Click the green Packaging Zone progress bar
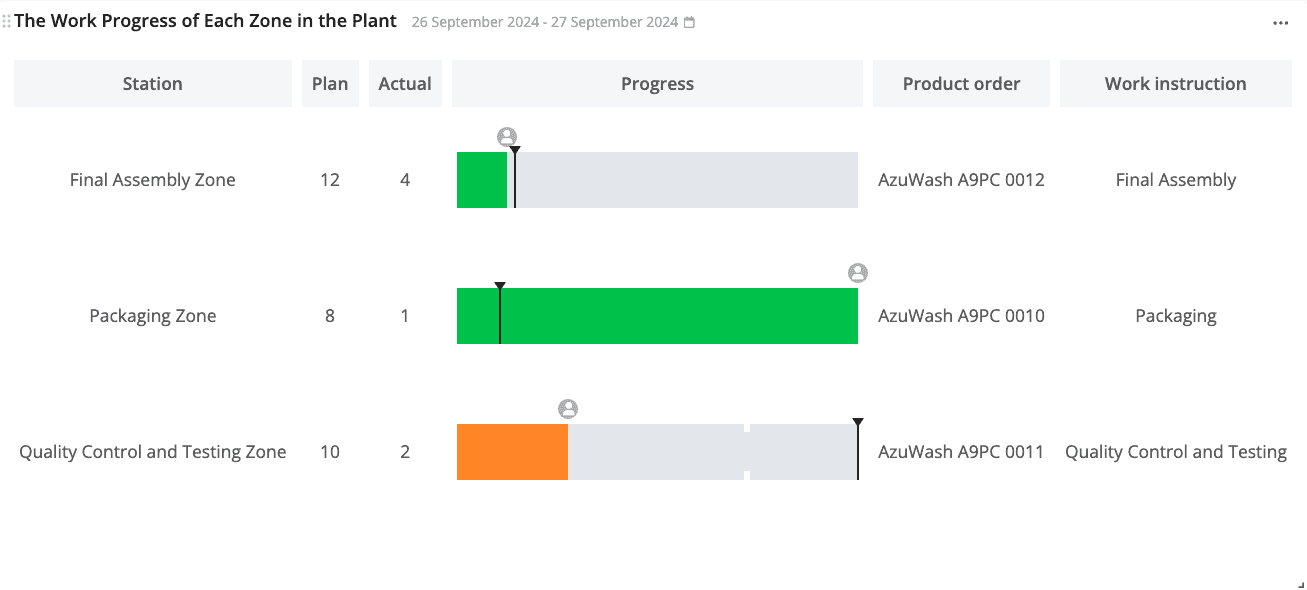1307x590 pixels. [x=680, y=316]
